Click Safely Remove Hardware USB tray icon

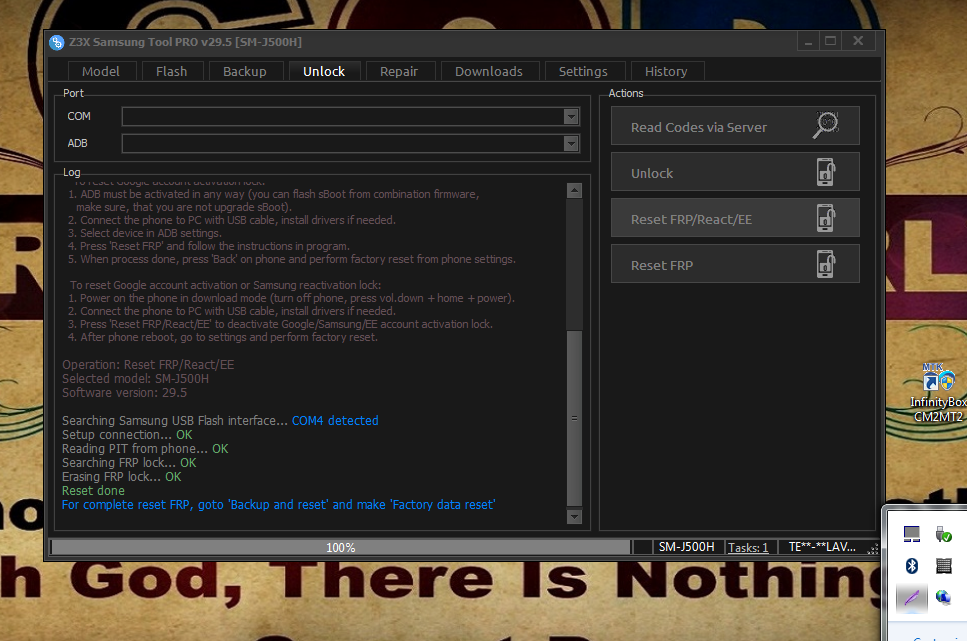pos(943,534)
